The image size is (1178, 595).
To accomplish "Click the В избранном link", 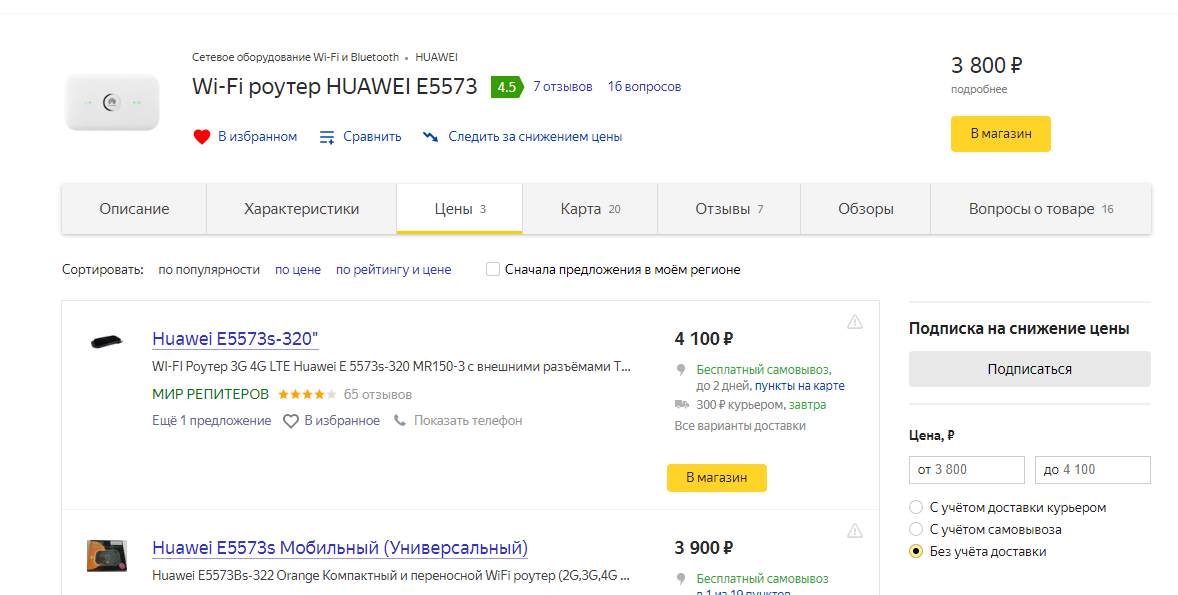I will coord(258,137).
